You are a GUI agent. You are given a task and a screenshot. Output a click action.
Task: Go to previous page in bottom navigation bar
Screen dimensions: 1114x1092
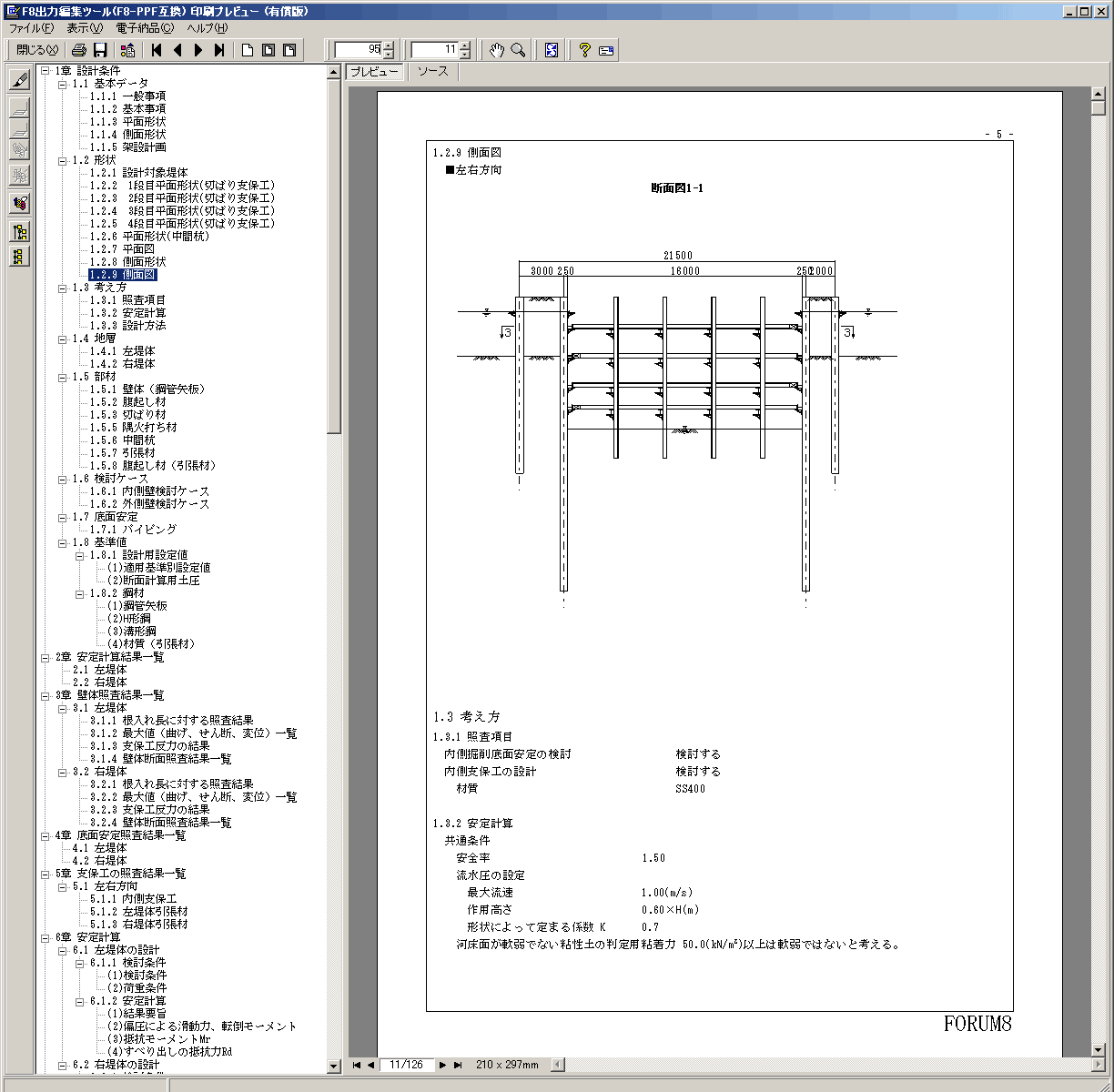click(x=370, y=1065)
